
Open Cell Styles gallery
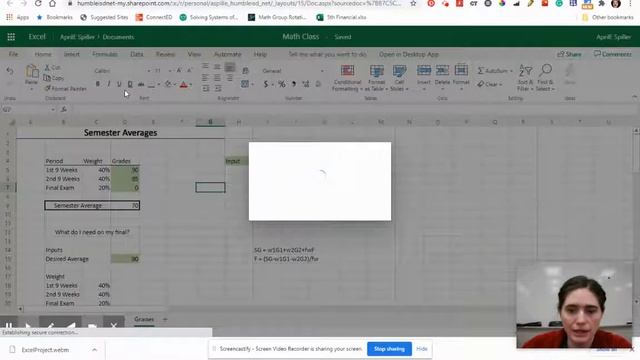(x=399, y=78)
